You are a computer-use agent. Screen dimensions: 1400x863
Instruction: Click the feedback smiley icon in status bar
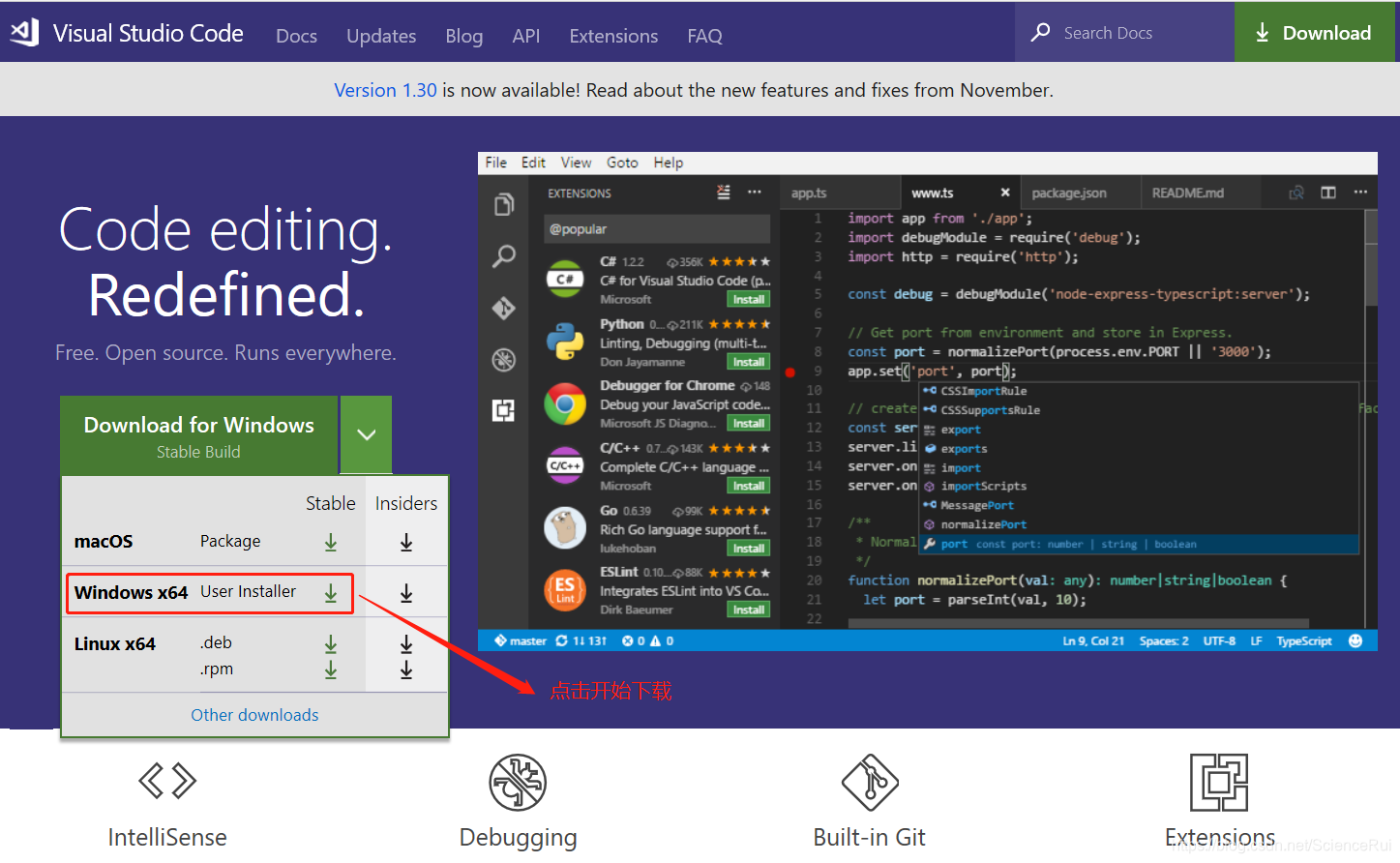1355,640
